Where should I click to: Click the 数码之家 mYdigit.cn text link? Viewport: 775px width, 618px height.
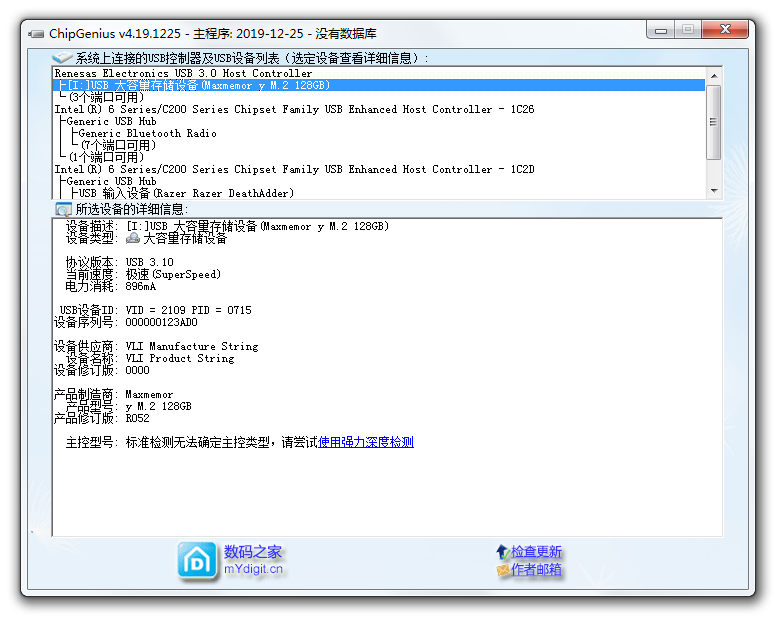tap(253, 561)
